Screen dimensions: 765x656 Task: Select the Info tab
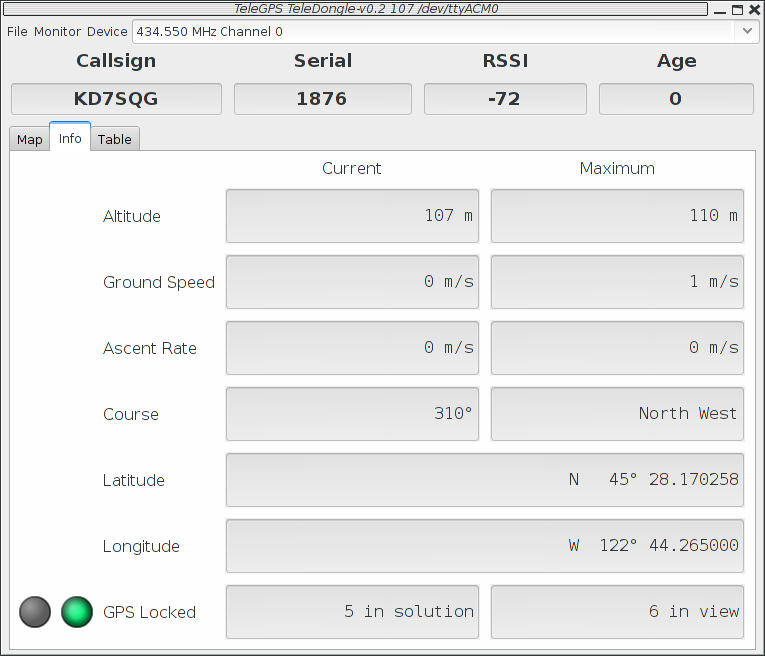[70, 138]
